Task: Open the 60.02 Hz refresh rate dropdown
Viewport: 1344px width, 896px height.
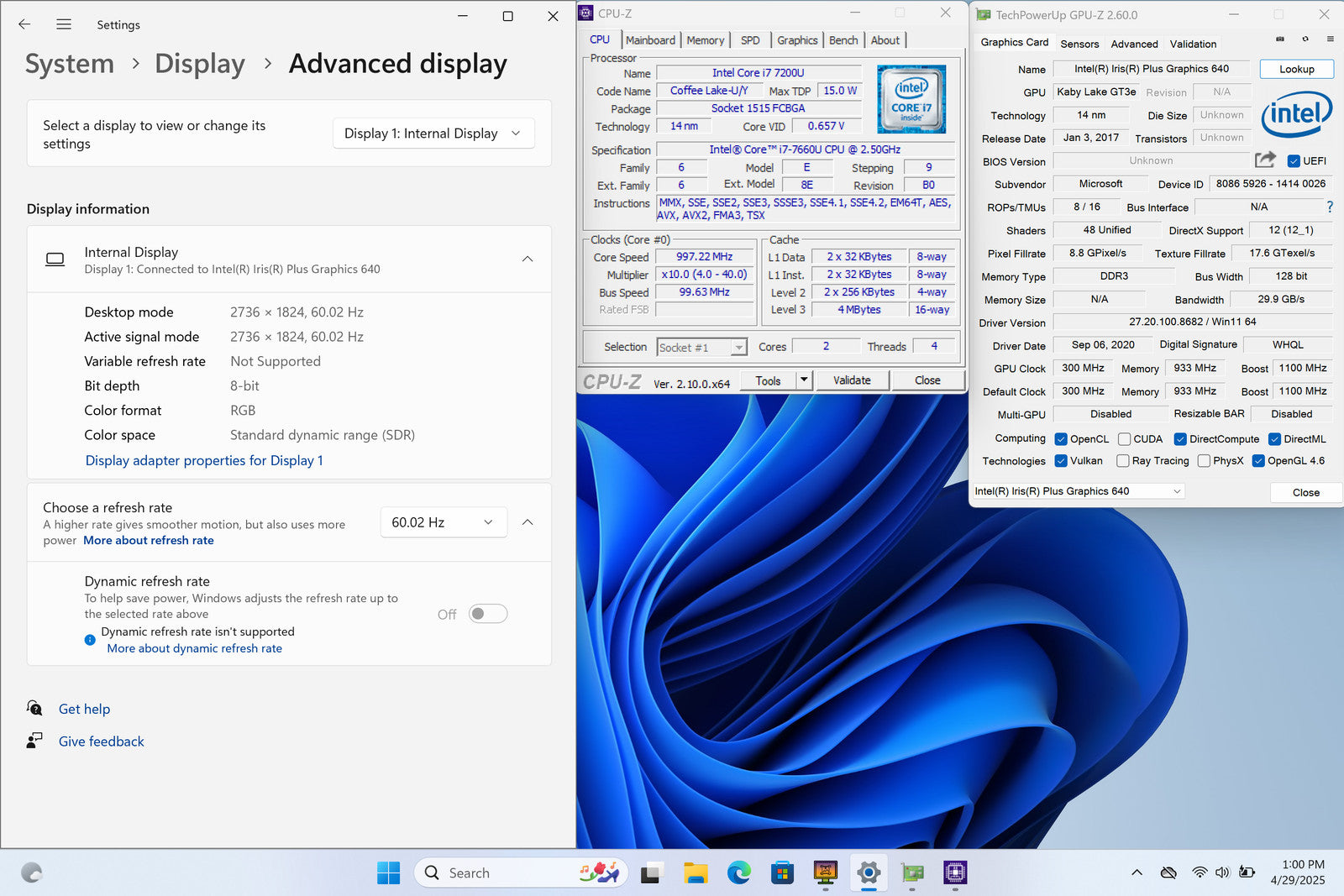Action: click(444, 522)
